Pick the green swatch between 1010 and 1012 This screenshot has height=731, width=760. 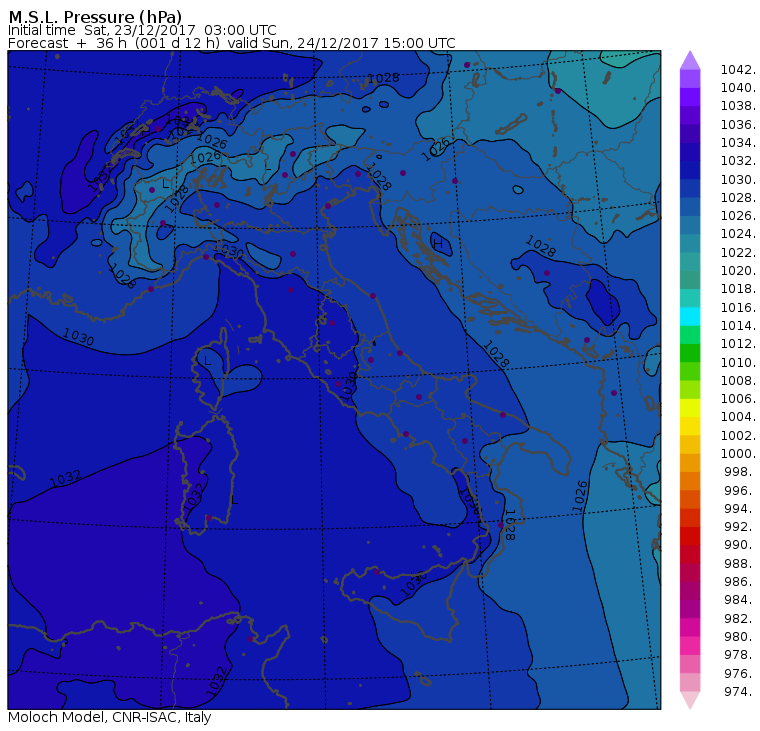[690, 353]
